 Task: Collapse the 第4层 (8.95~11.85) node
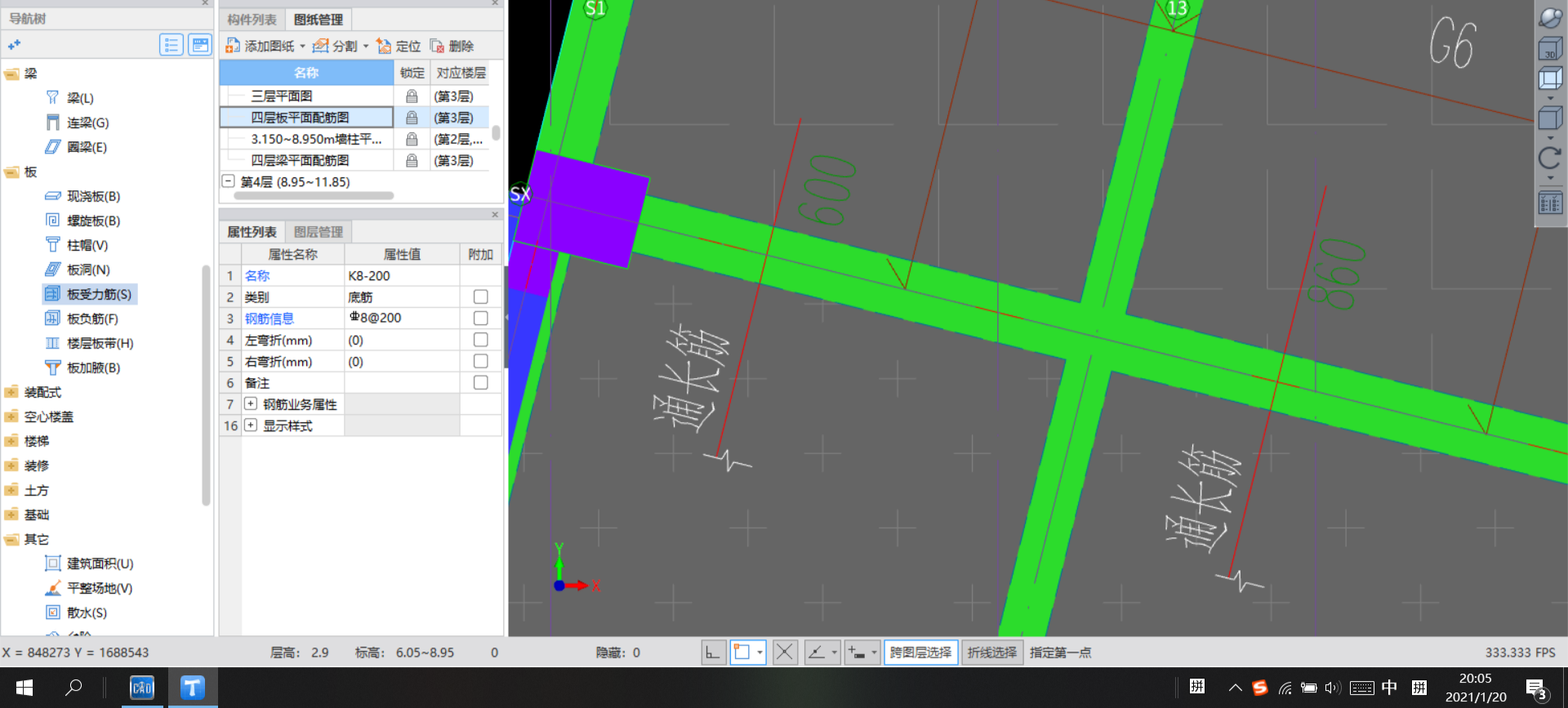point(229,181)
